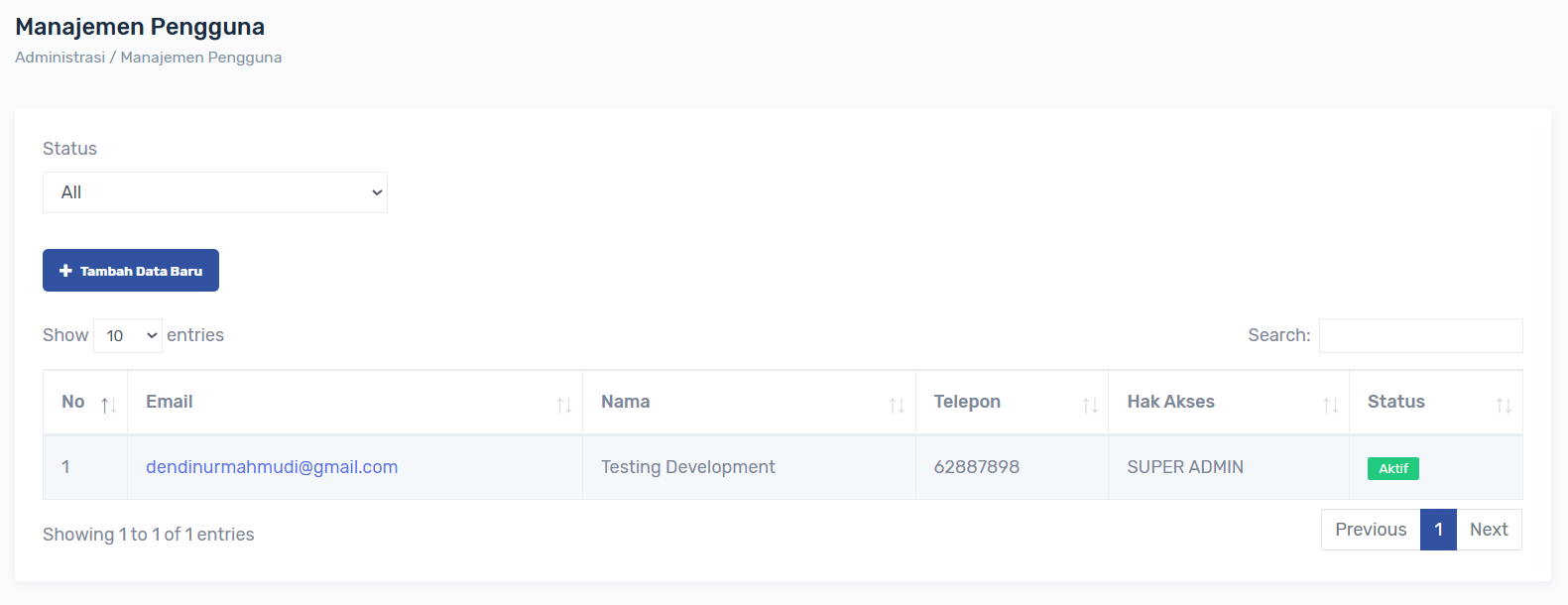Image resolution: width=1568 pixels, height=605 pixels.
Task: Click the Administrasi breadcrumb
Action: 60,58
